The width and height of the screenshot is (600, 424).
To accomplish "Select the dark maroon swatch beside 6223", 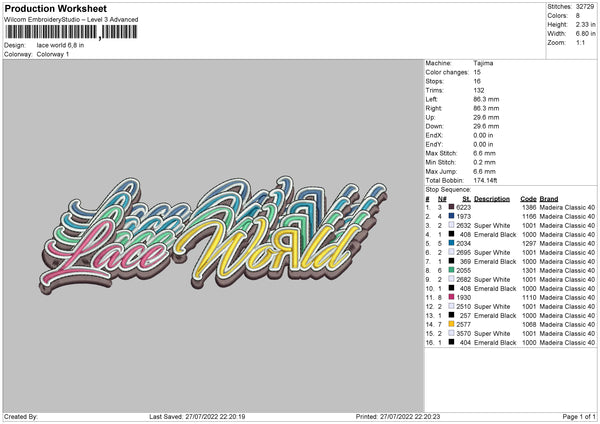I will click(452, 207).
